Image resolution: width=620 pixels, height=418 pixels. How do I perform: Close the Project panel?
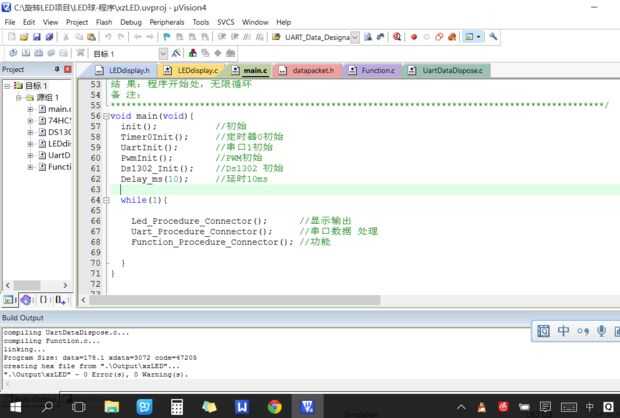coord(68,69)
